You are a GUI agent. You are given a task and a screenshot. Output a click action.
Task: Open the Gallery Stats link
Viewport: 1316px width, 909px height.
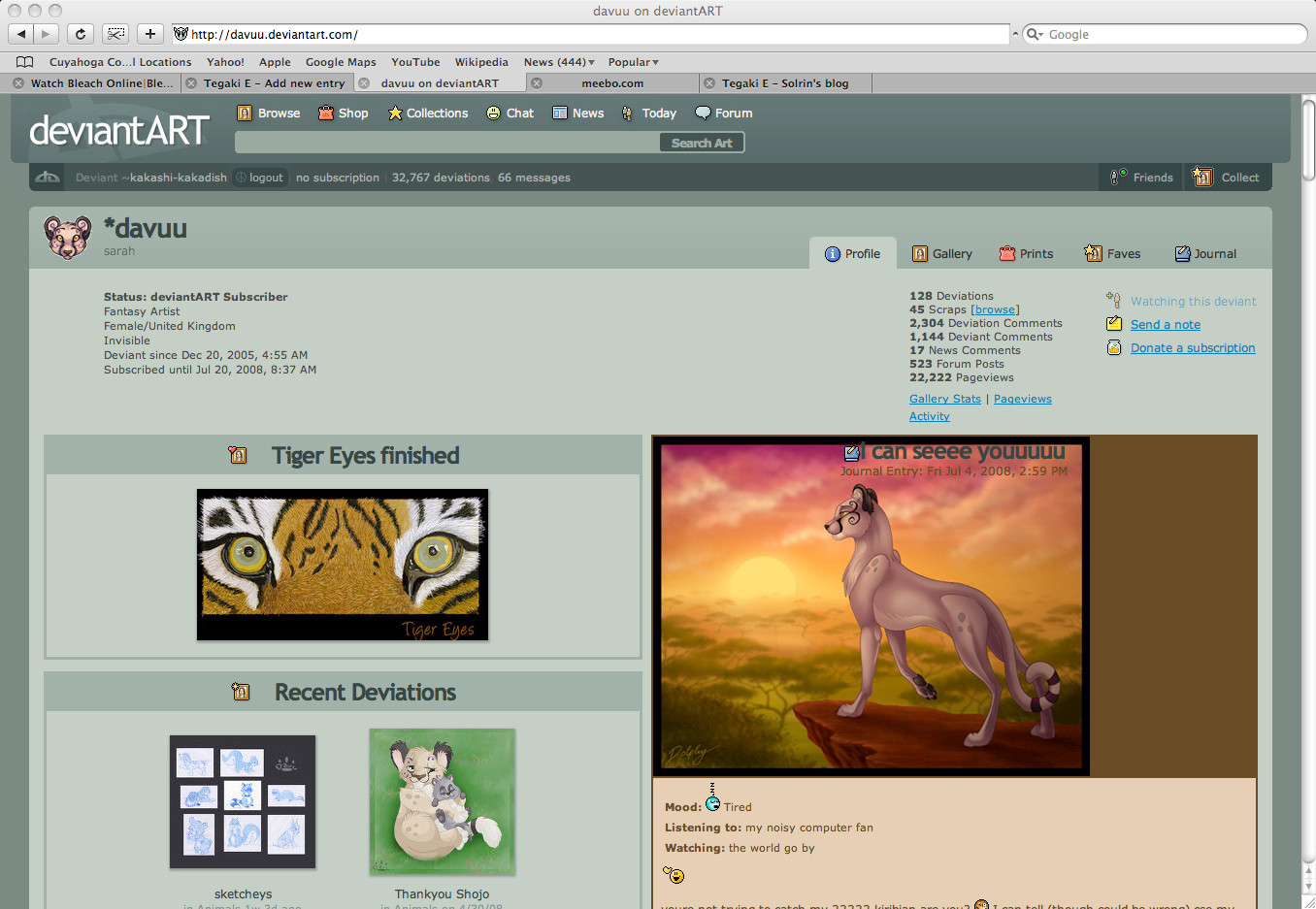coord(945,399)
